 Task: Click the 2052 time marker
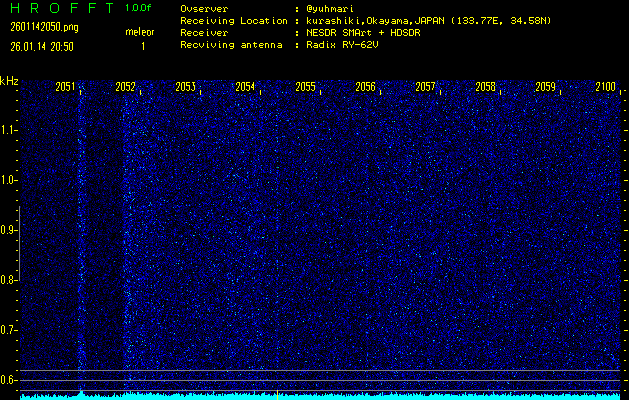(x=125, y=87)
